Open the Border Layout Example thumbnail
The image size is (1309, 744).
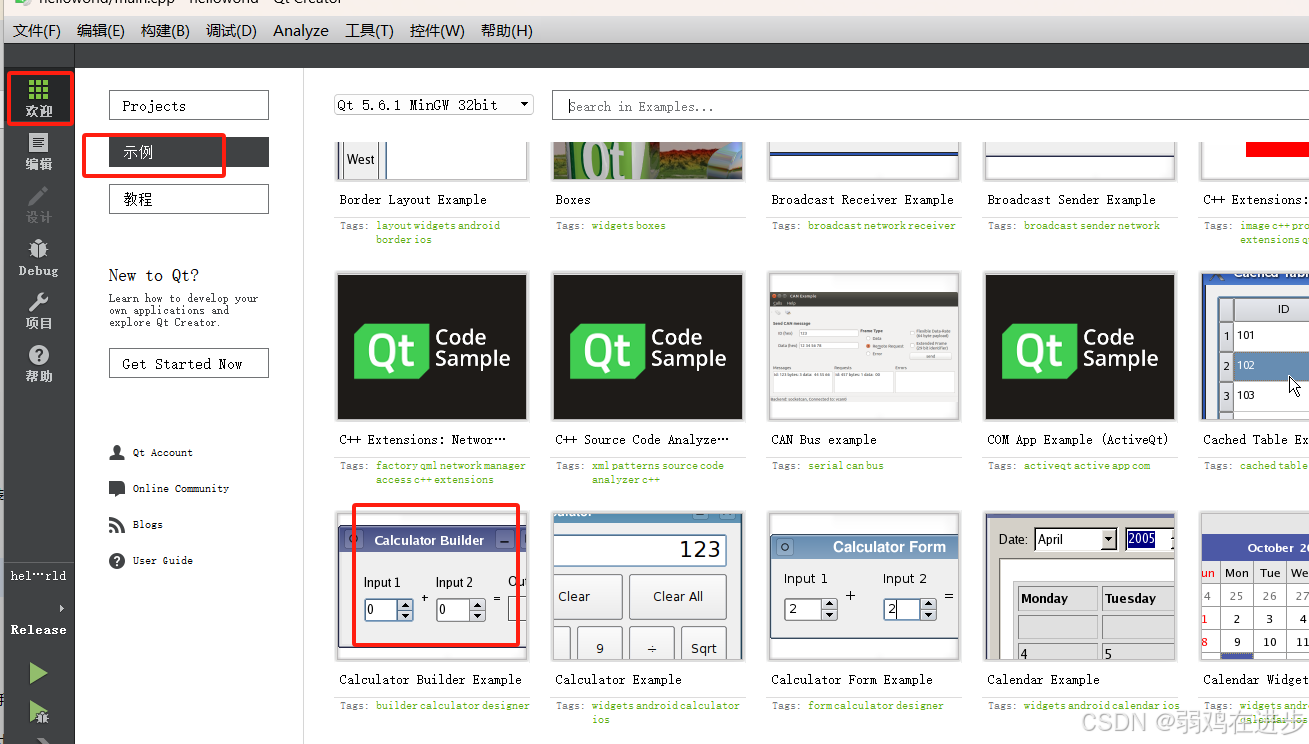pyautogui.click(x=432, y=161)
